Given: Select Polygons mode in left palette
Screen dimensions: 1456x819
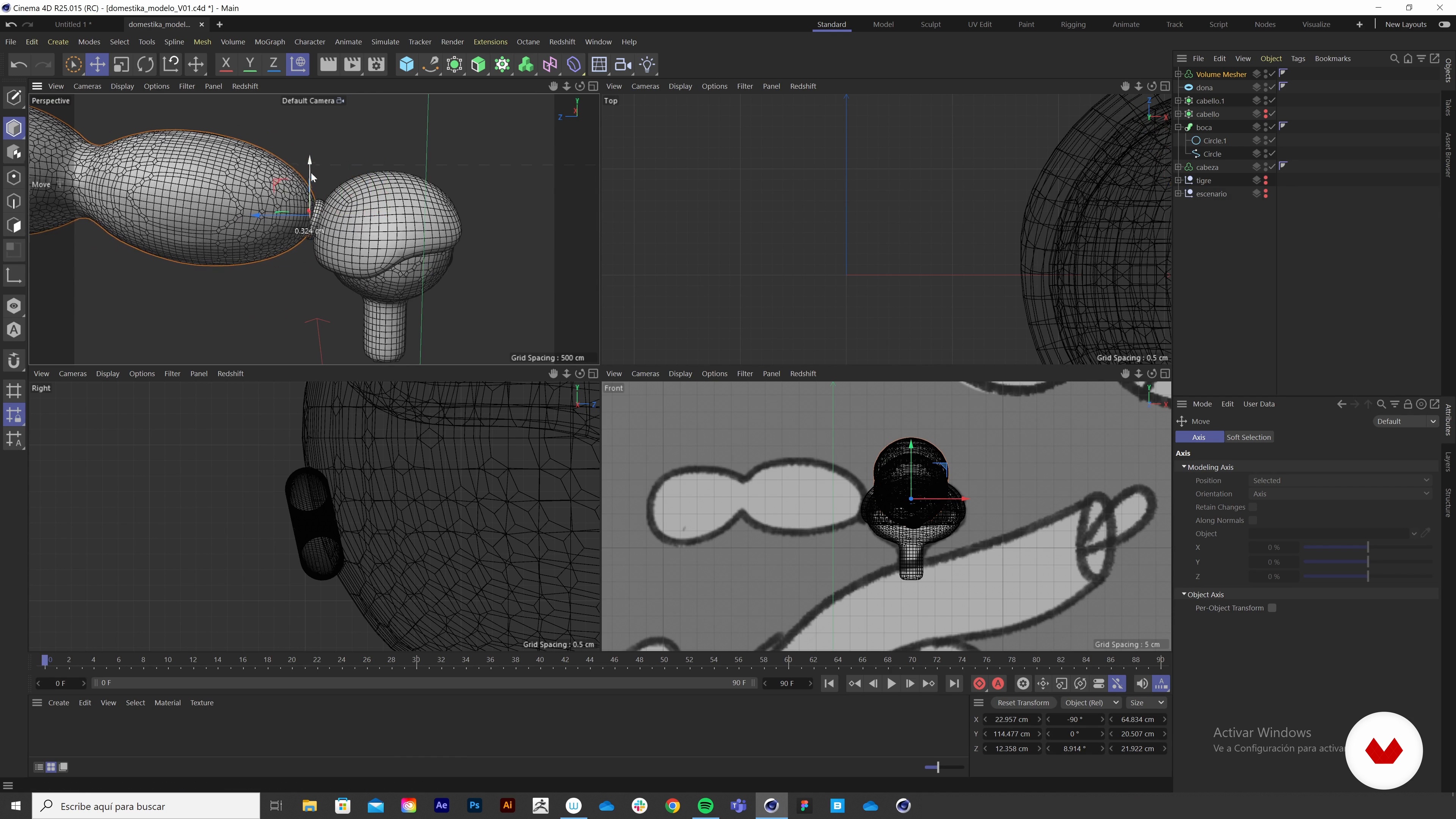Looking at the screenshot, I should pos(14,226).
